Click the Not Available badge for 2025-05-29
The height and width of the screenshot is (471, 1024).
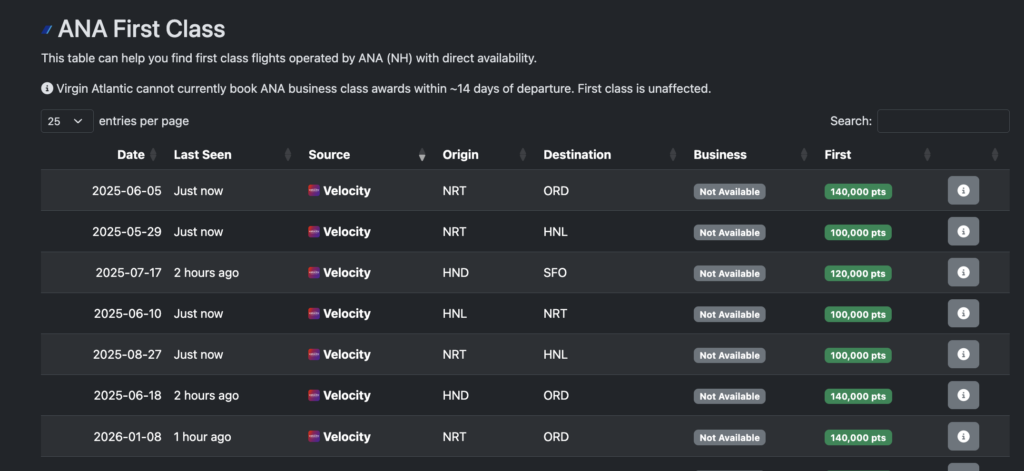pyautogui.click(x=729, y=233)
